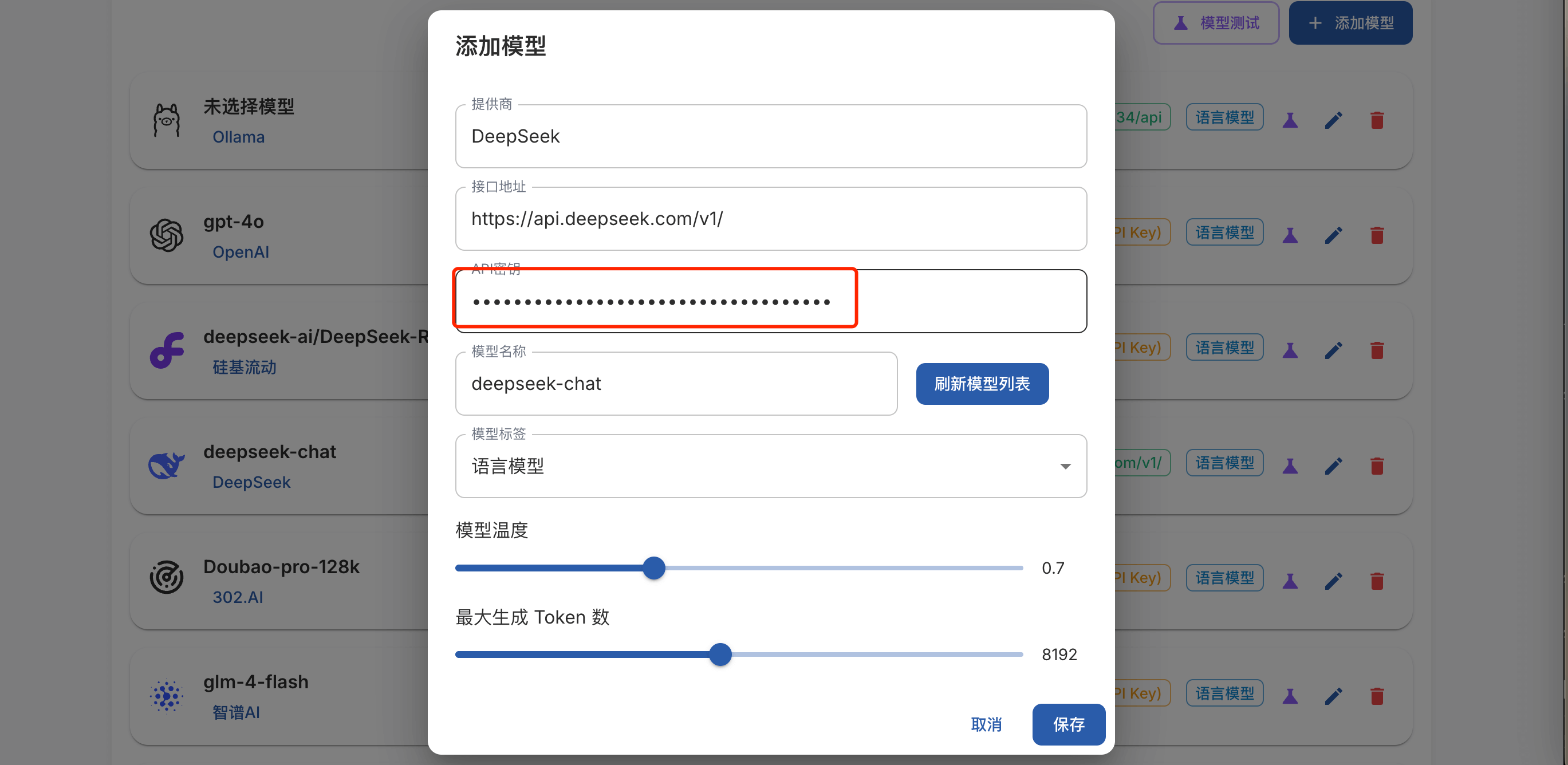The width and height of the screenshot is (1568, 765).
Task: Click the 最大生成 Token 数 slider handle
Action: 720,654
